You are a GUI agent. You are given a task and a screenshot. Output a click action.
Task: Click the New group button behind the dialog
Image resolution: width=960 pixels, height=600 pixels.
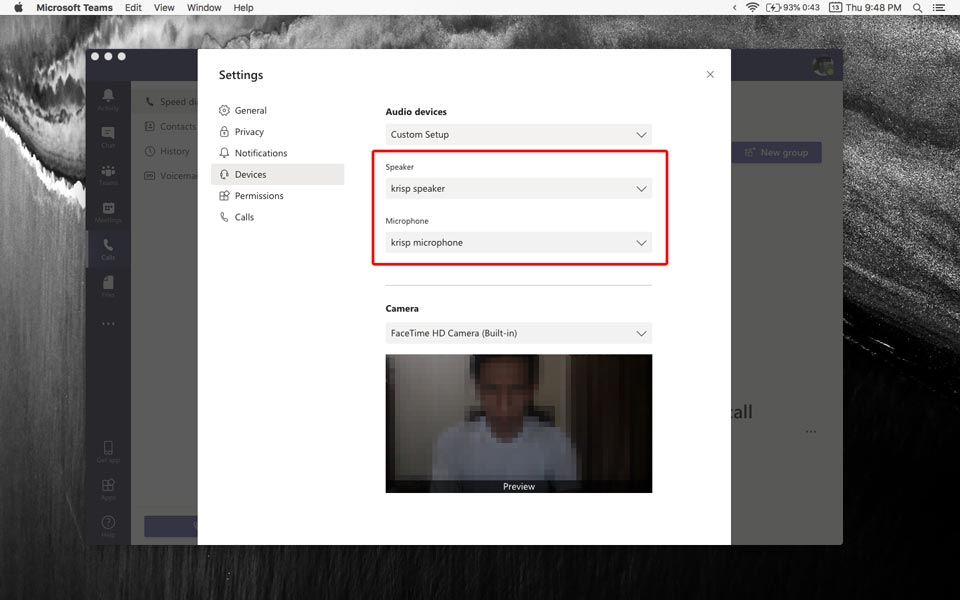click(x=776, y=152)
